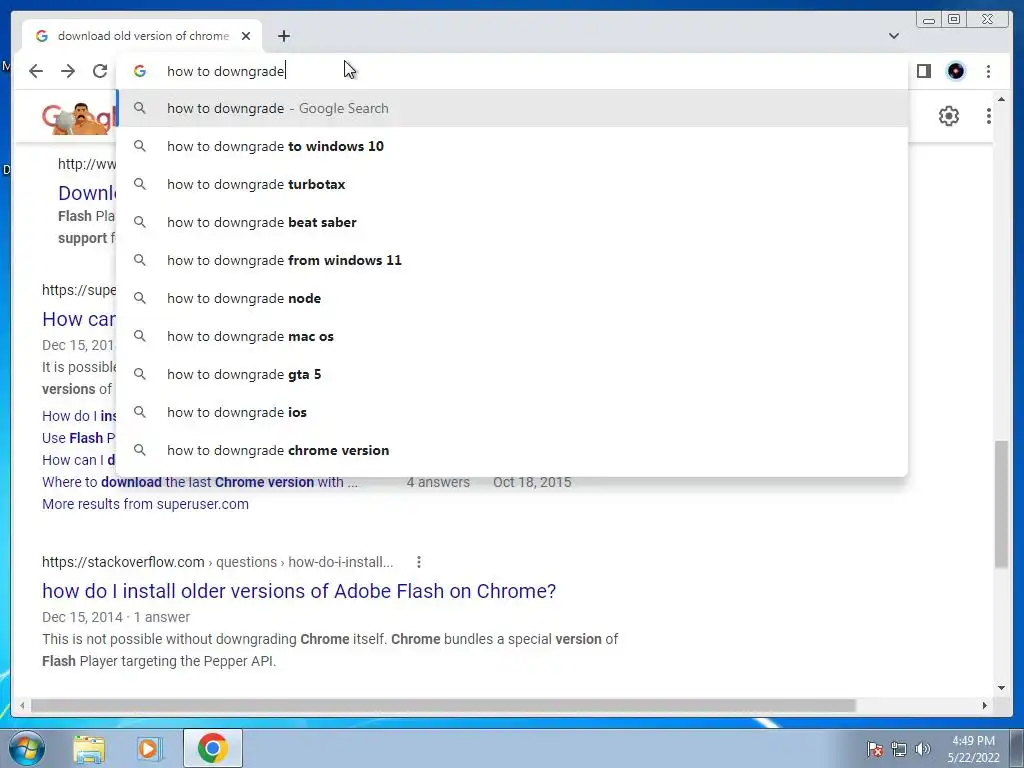Open the Action Center flag tray icon
This screenshot has width=1024, height=768.
click(x=874, y=749)
